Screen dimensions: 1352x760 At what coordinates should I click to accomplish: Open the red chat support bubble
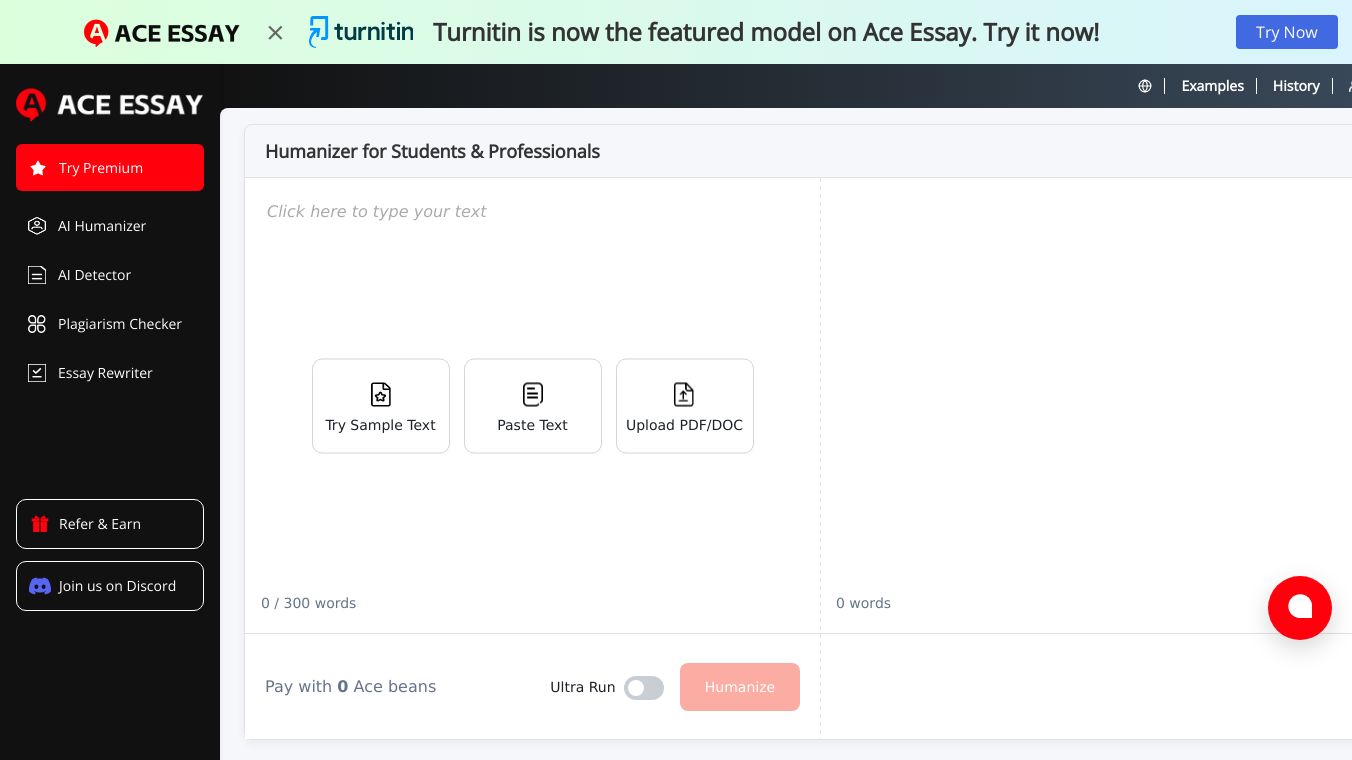(1299, 607)
